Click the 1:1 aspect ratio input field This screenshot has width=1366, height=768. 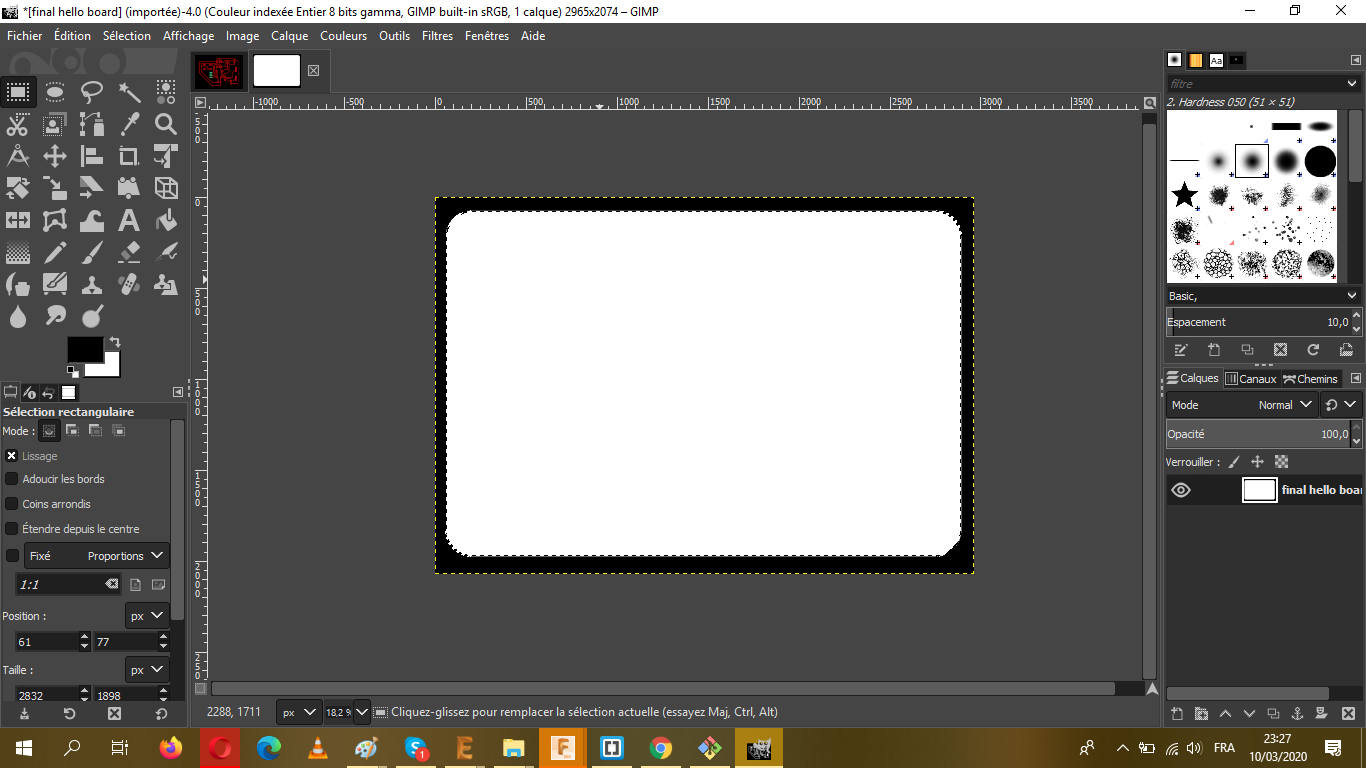pos(69,584)
